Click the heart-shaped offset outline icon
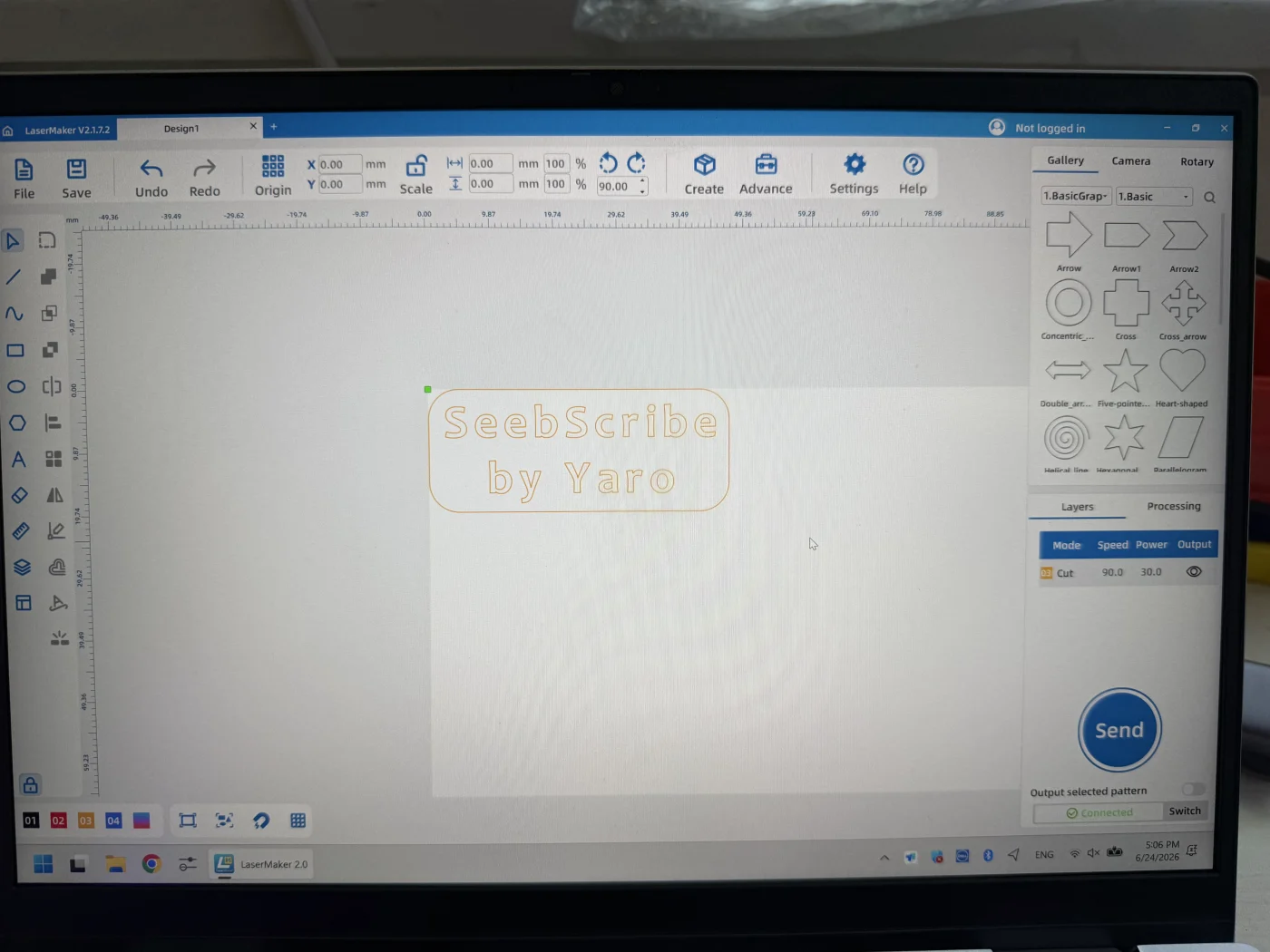Screen dimensions: 1270x952 (57, 568)
